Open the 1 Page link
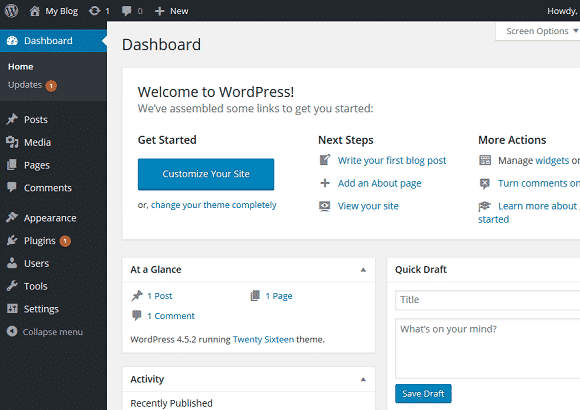The image size is (580, 410). (279, 296)
